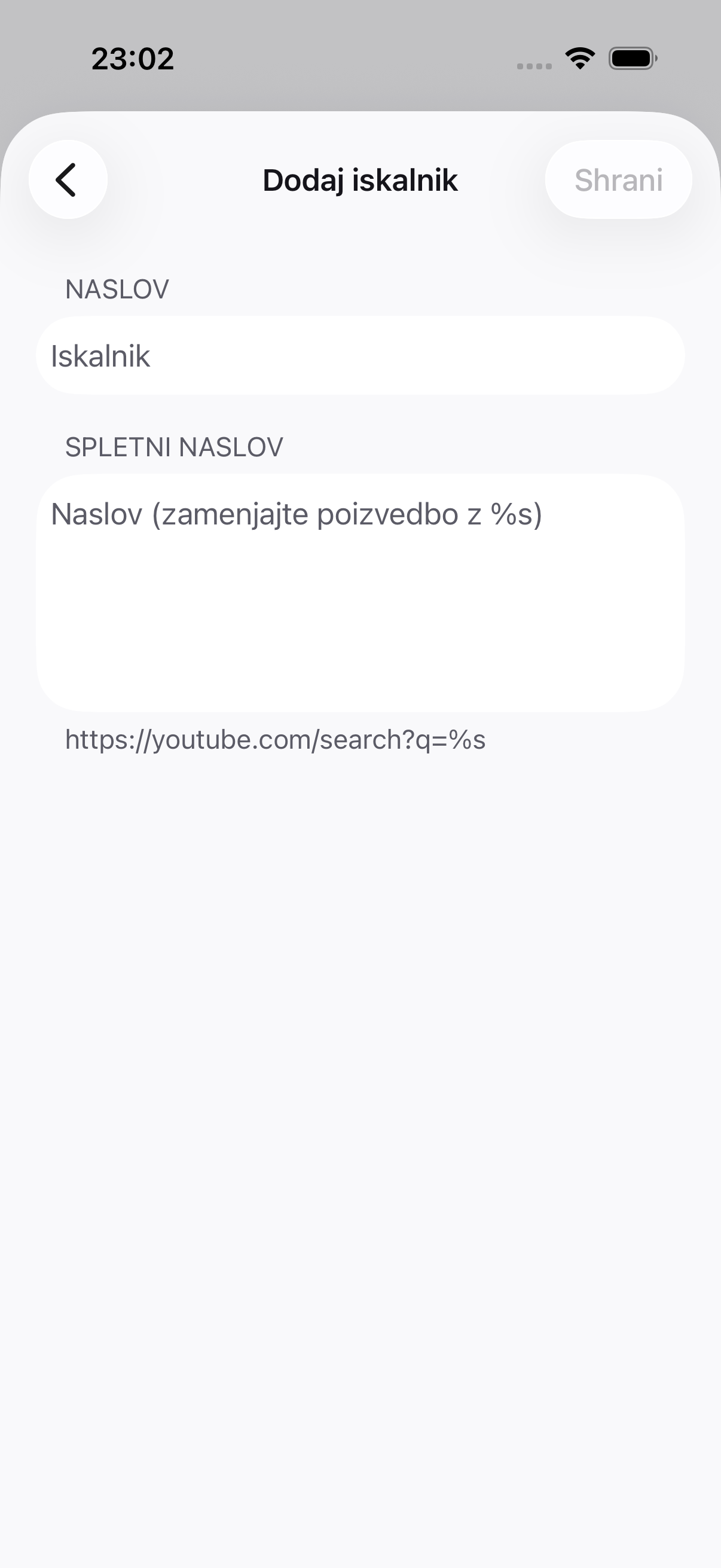
Task: Tap the SPLETNI NASLOV section label
Action: click(x=174, y=447)
